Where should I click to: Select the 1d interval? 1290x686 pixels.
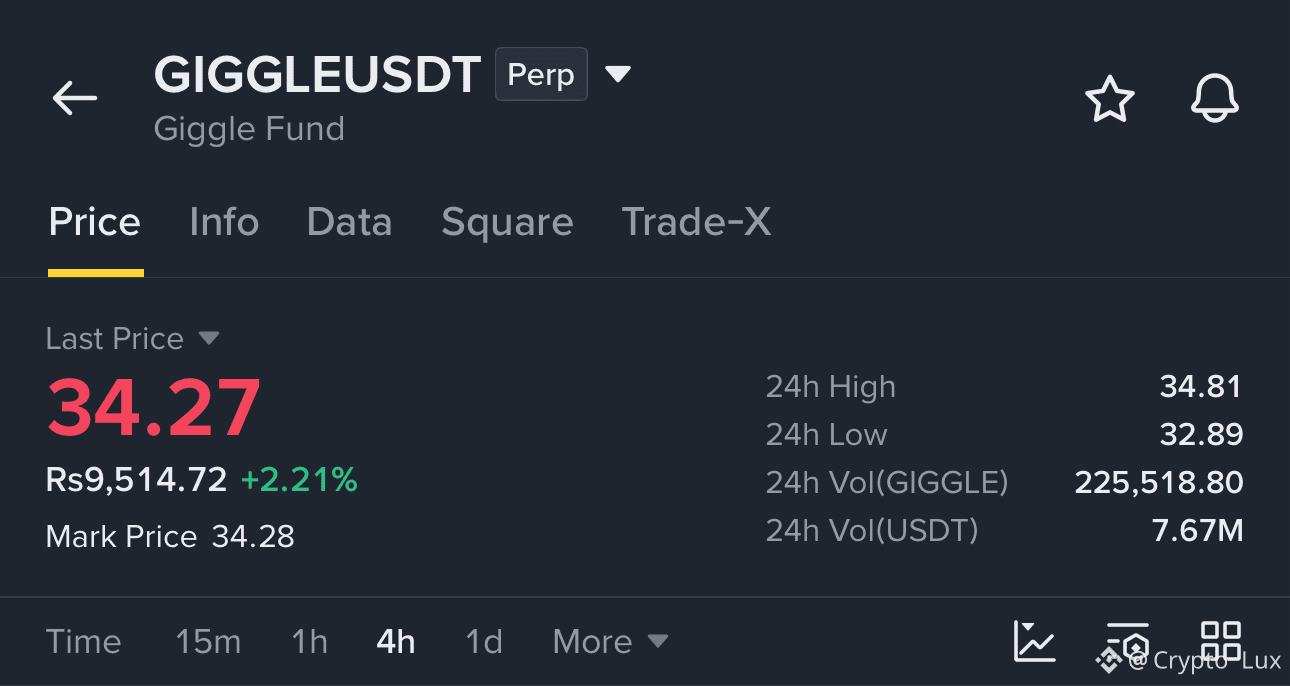tap(484, 641)
